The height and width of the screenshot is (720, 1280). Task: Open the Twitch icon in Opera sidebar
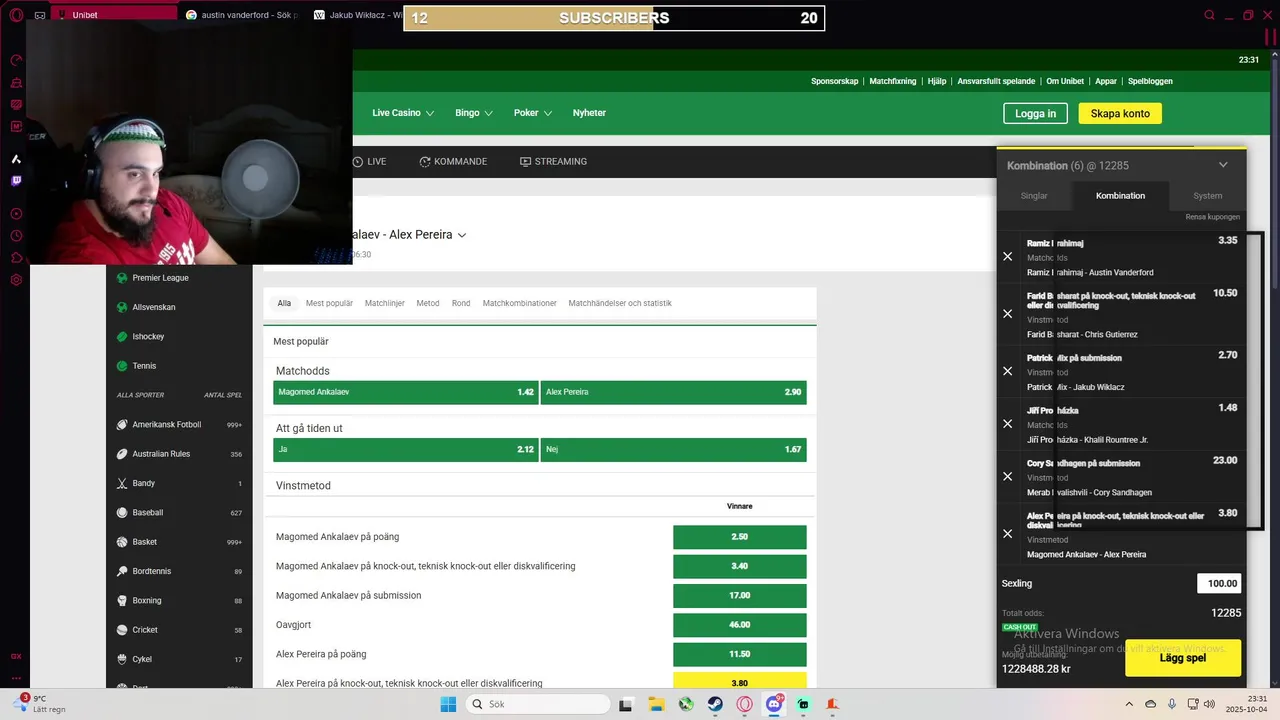tap(16, 181)
